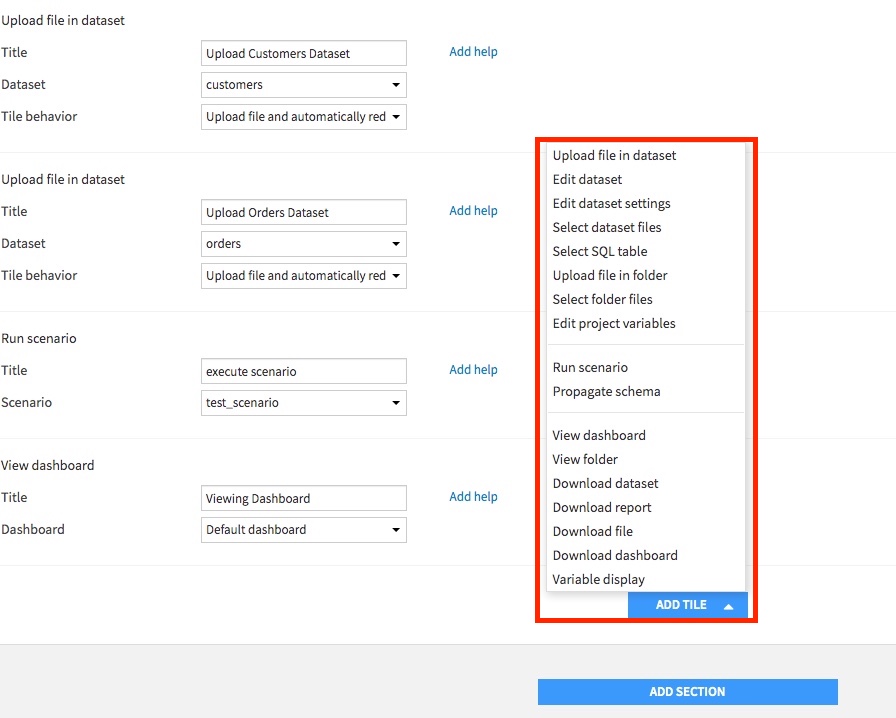Screen dimensions: 896x718
Task: Click the ADD TILE button
Action: [x=687, y=605]
